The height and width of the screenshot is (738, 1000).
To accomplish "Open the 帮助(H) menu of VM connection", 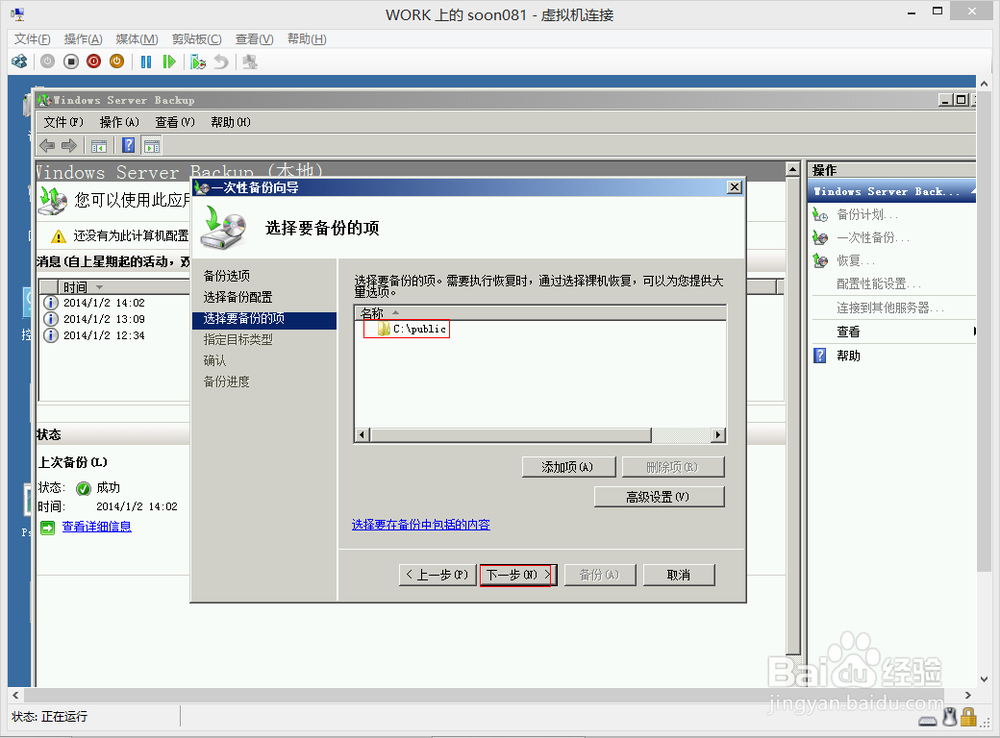I will [x=306, y=39].
